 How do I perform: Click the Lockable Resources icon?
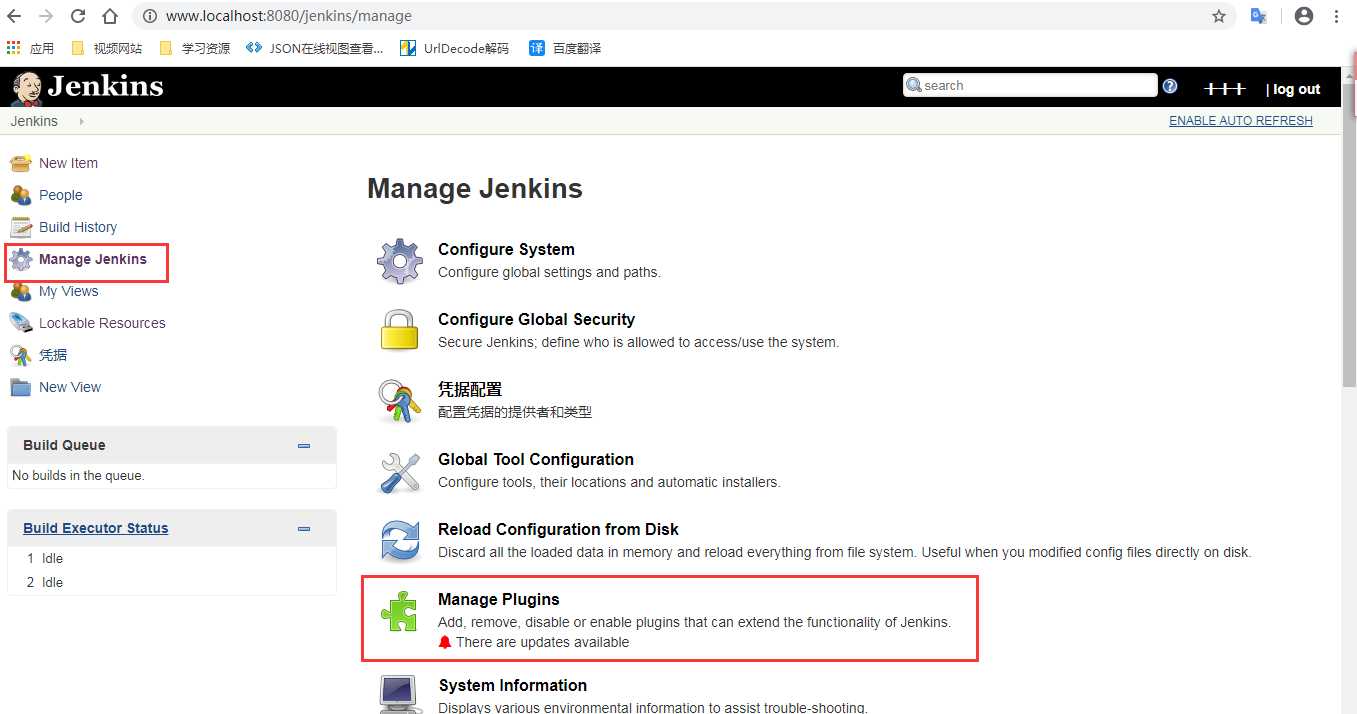click(x=21, y=323)
